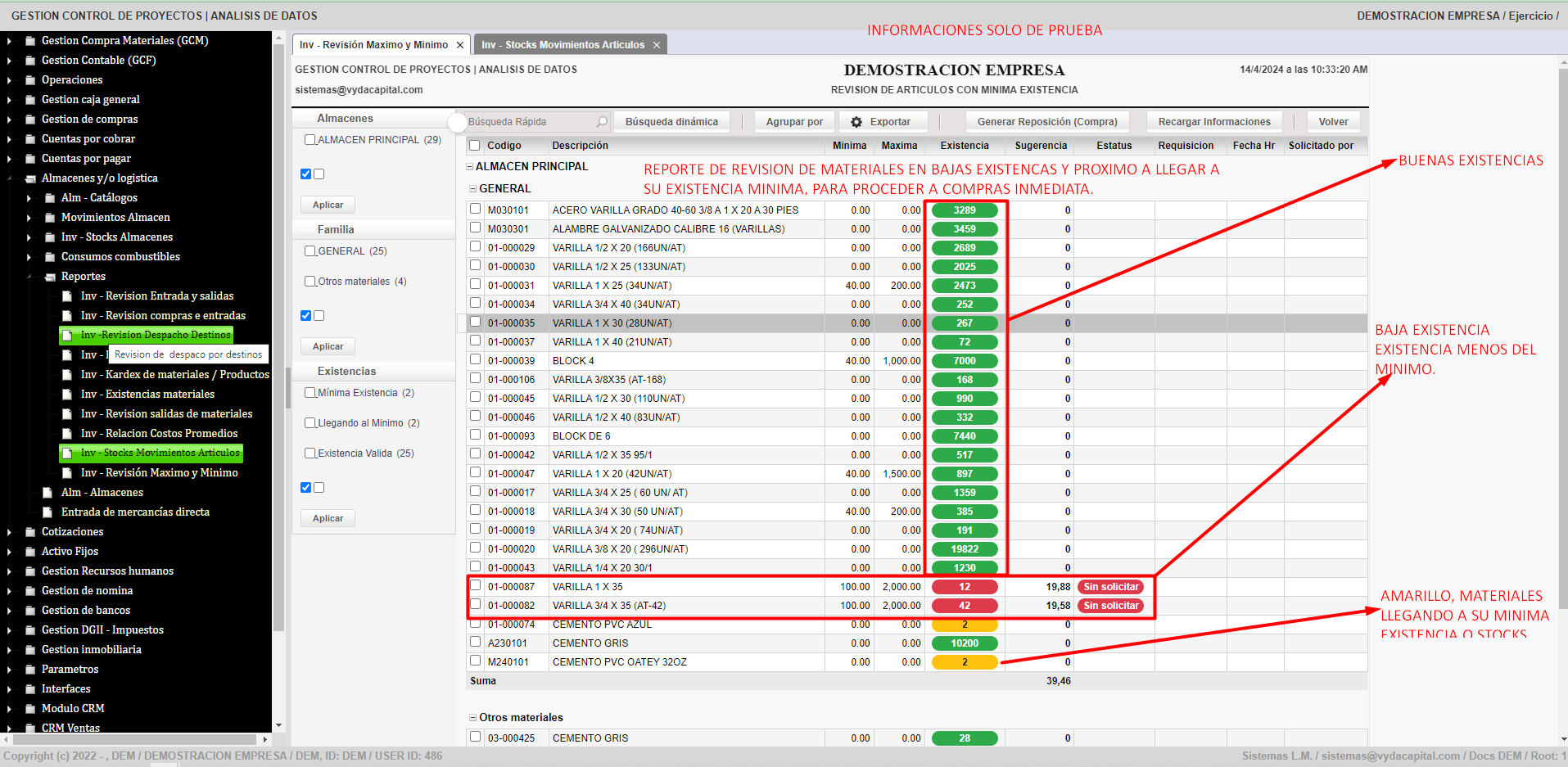This screenshot has width=1568, height=767.
Task: Select row checkbox for VARILLA 1 X 35
Action: click(x=475, y=586)
